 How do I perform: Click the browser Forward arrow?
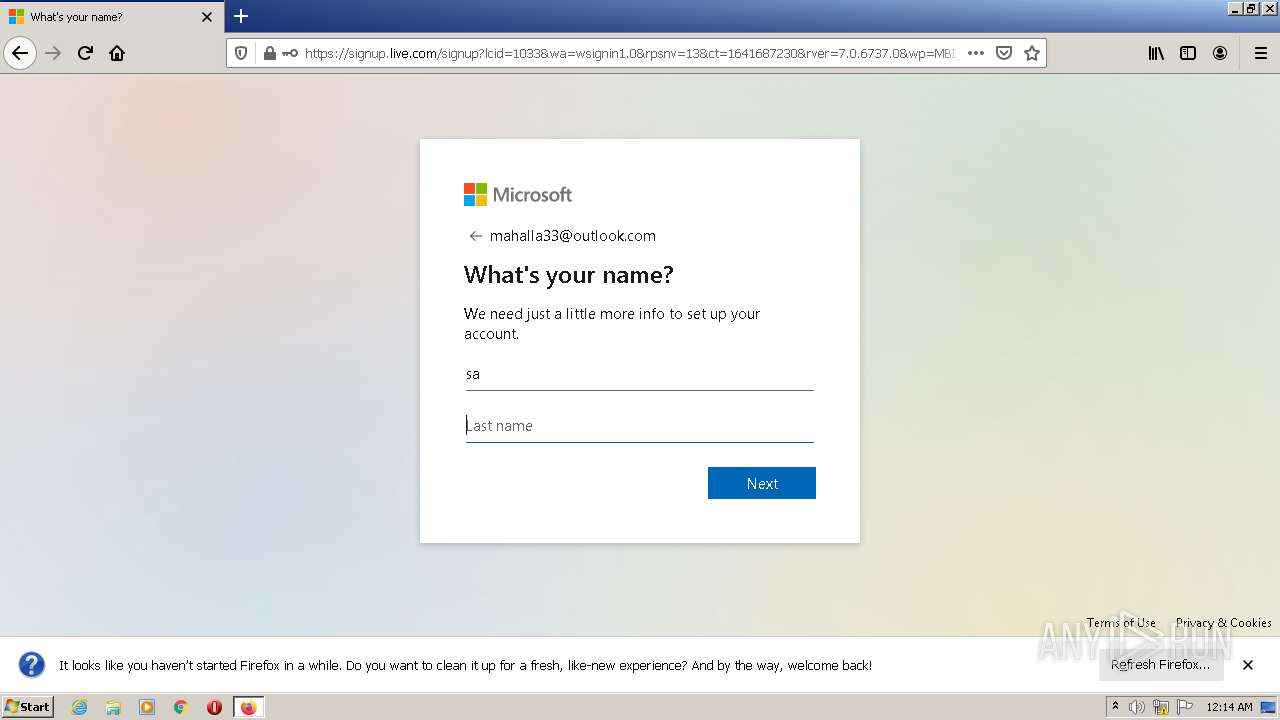click(54, 53)
